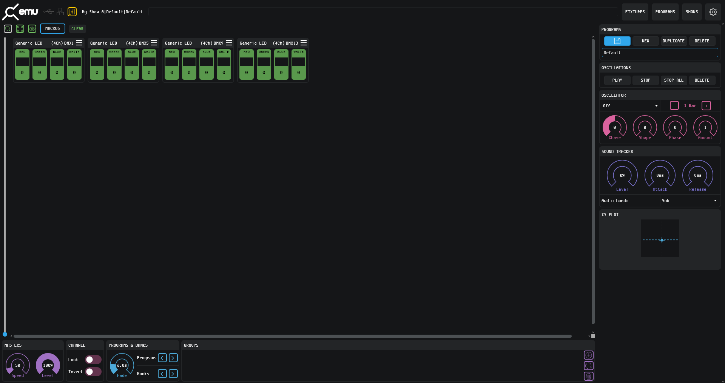Click the XY plot pad
725x383 pixels.
point(660,238)
